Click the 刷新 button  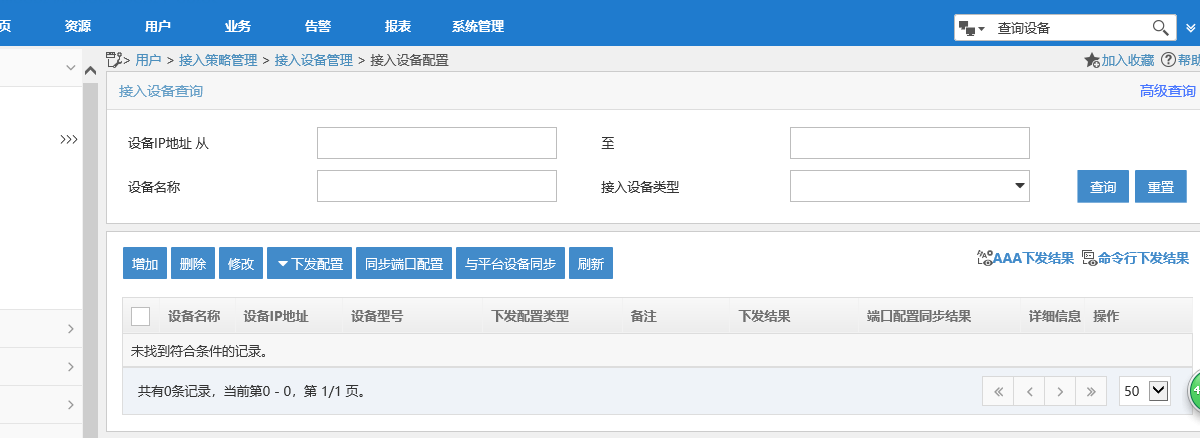tap(591, 264)
